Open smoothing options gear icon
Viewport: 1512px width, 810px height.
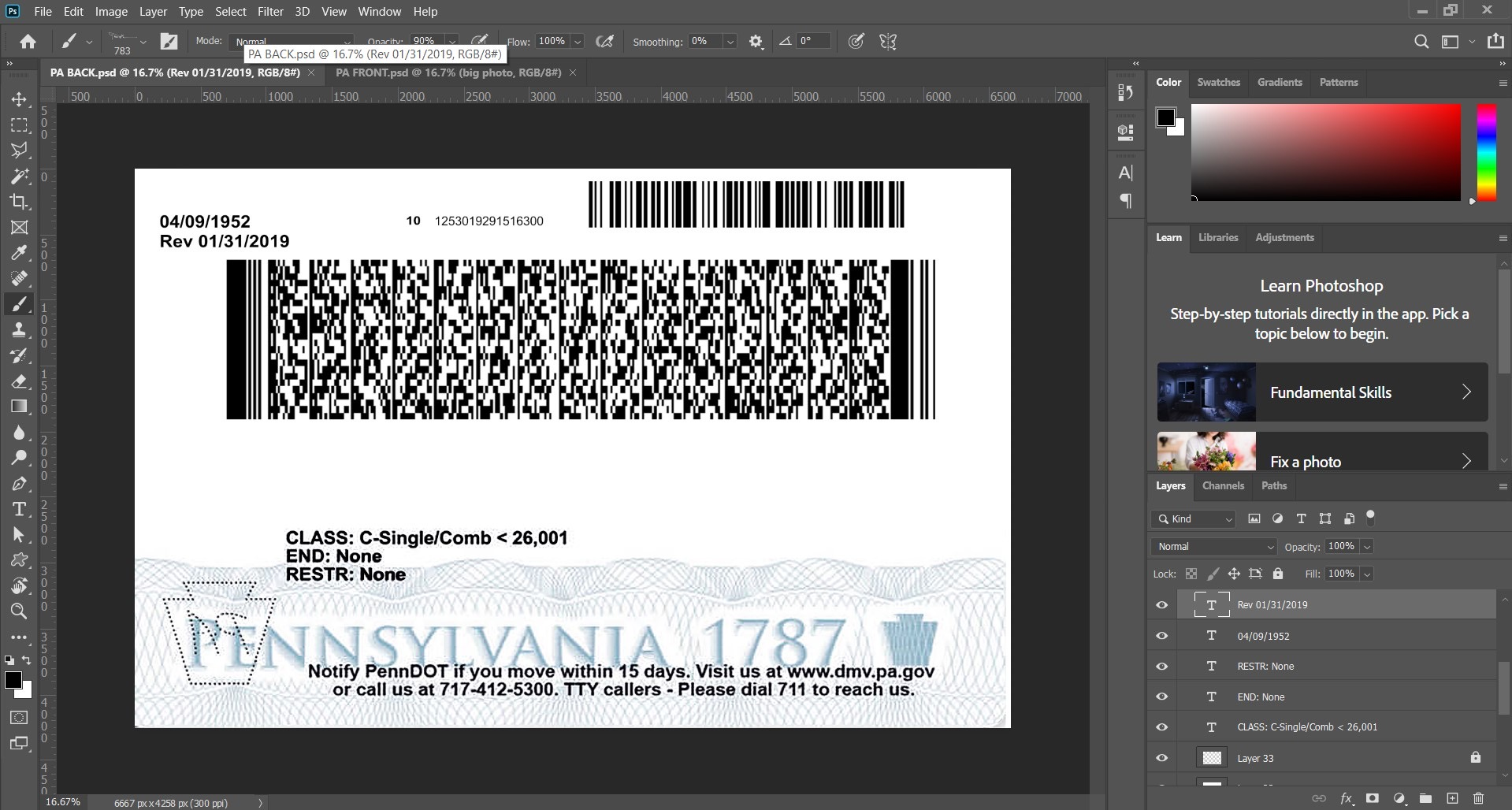(756, 42)
